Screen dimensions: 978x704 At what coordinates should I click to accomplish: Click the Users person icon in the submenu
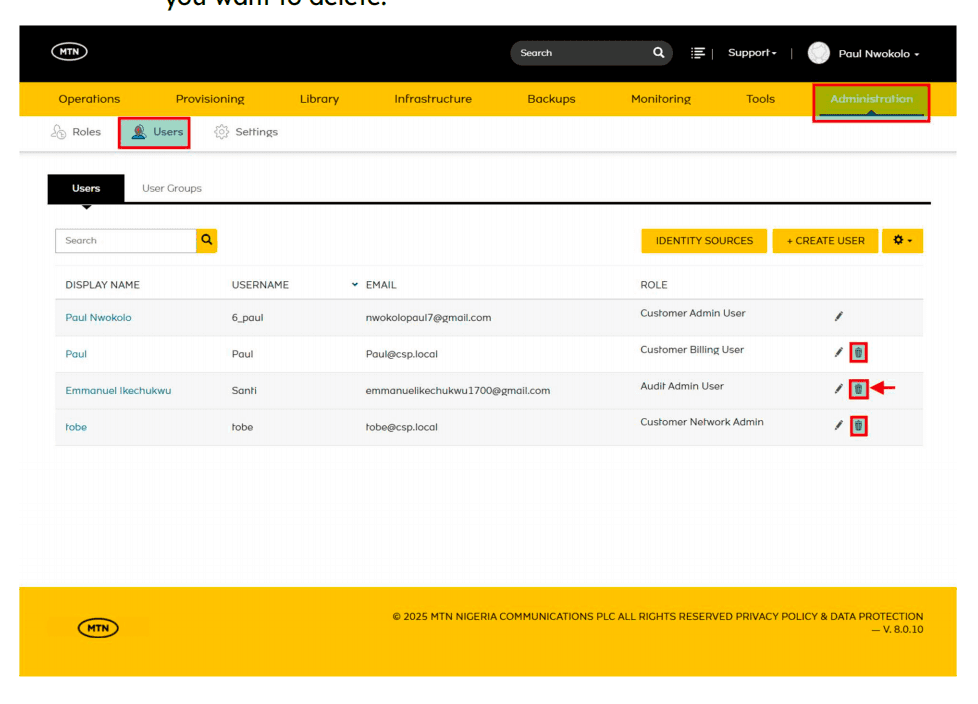coord(138,132)
